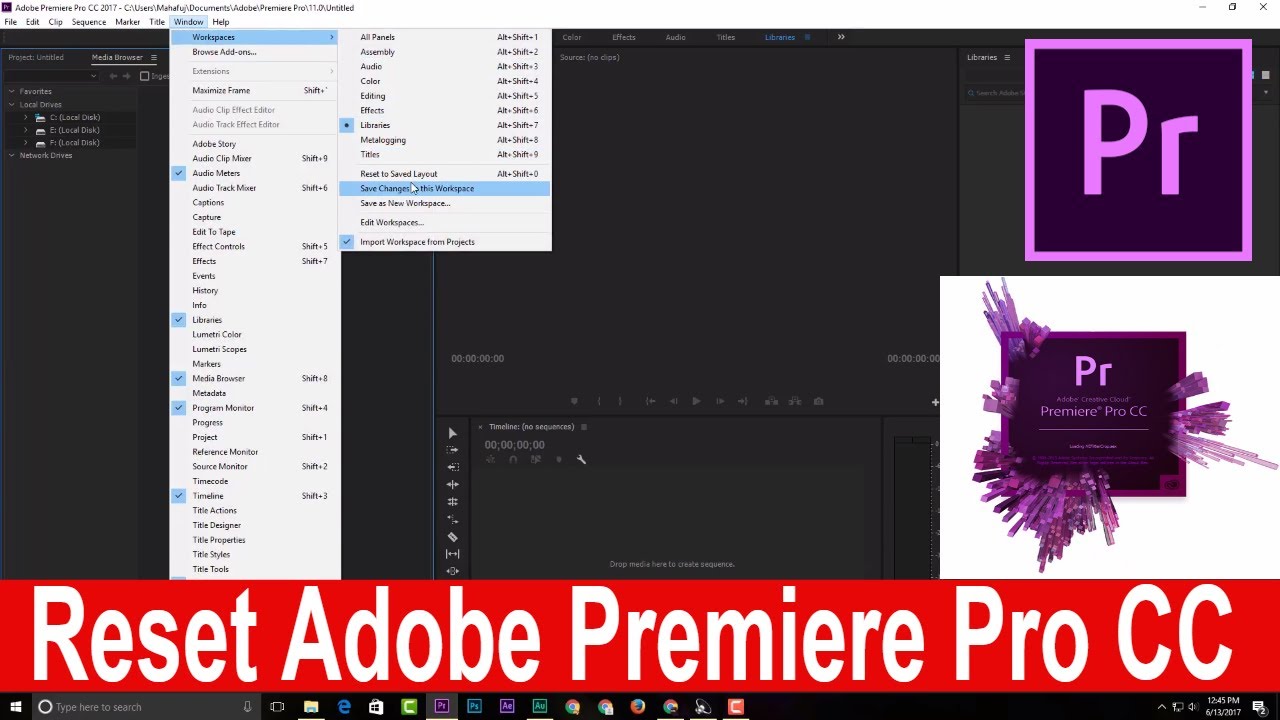Toggle timeline snap magnet icon
Viewport: 1280px width, 720px height.
coord(513,460)
